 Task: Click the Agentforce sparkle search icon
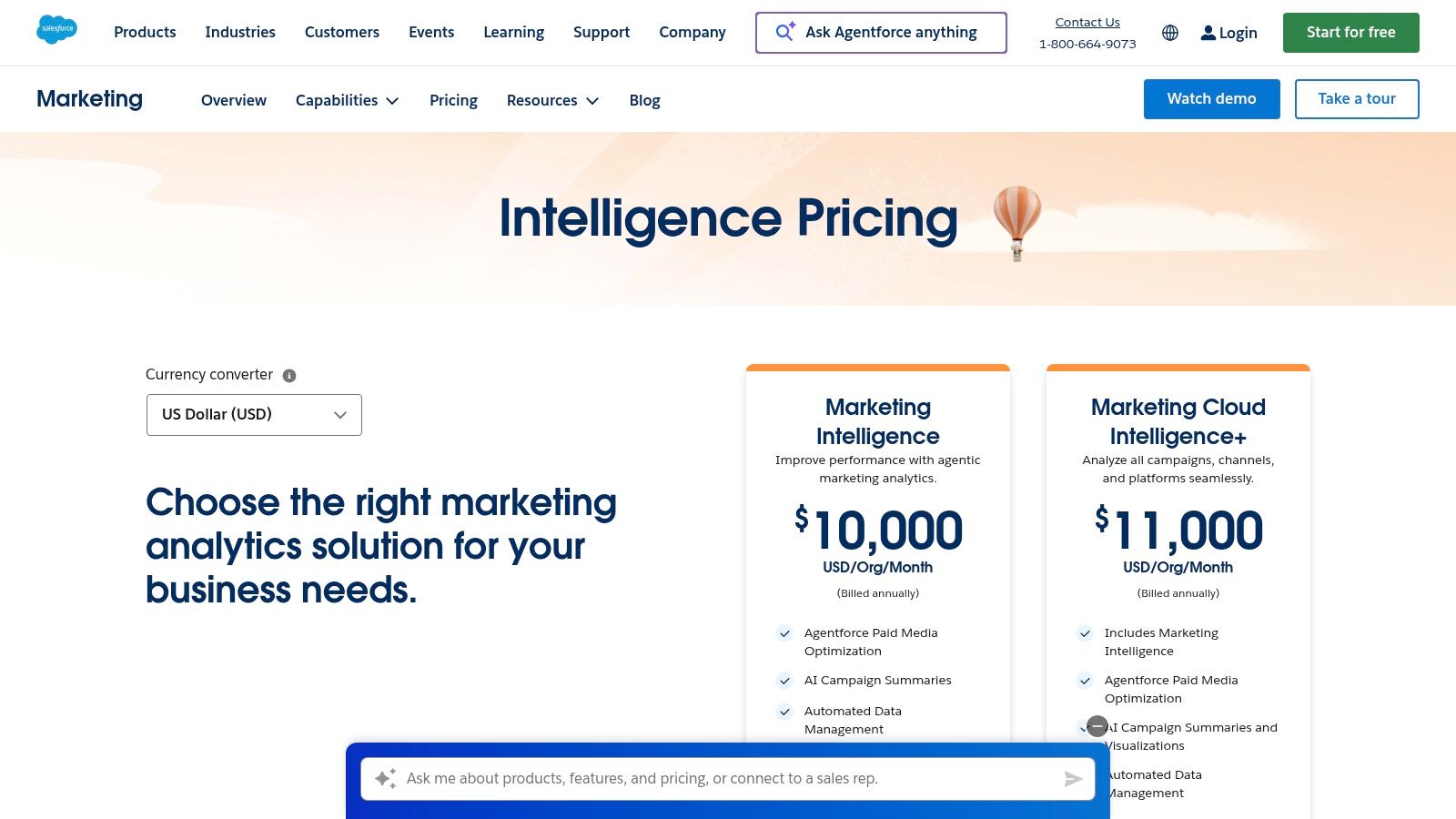click(784, 32)
